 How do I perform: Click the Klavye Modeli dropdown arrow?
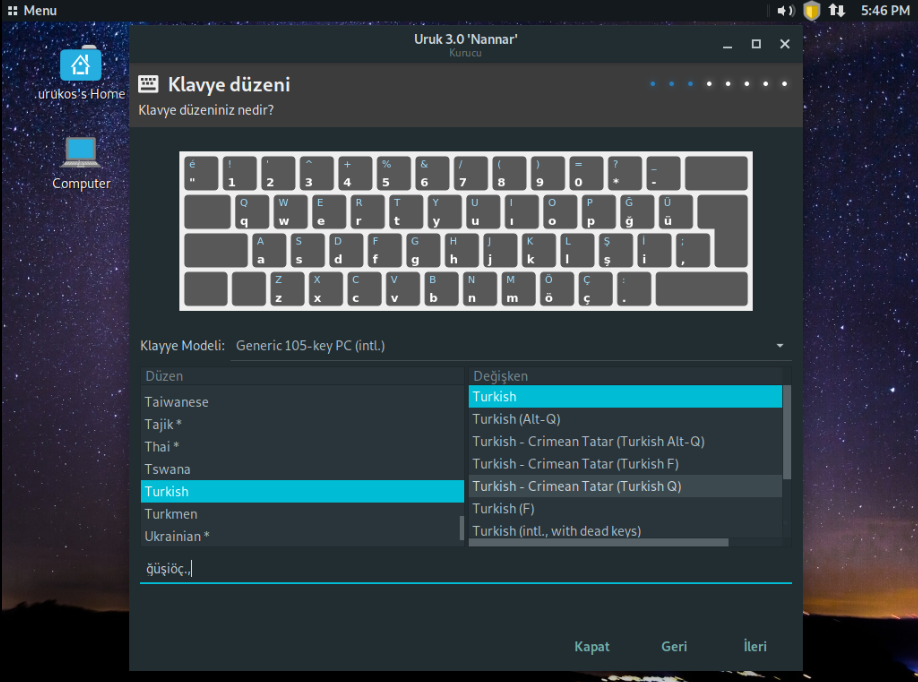point(780,346)
